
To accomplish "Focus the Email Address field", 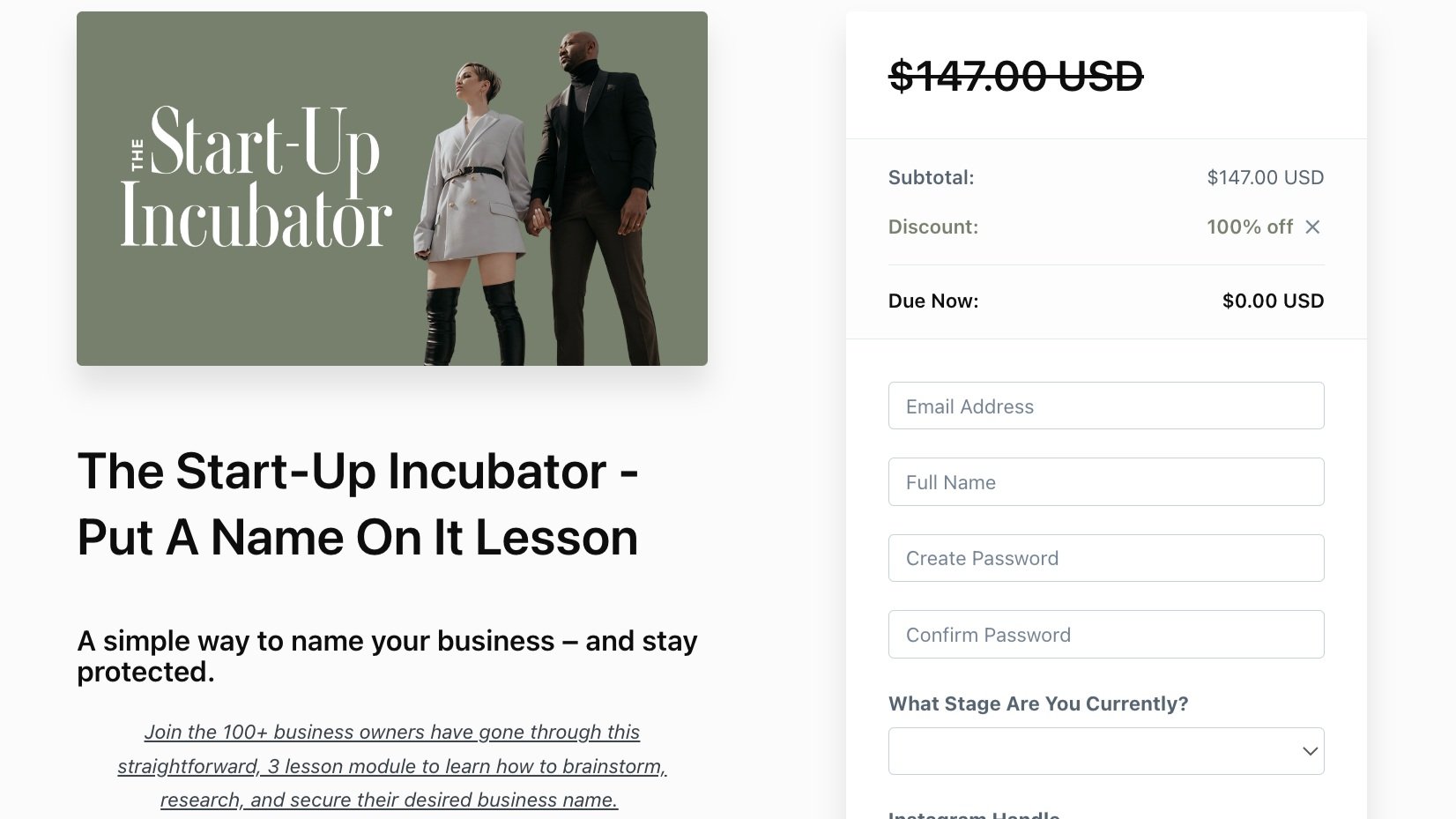I will [x=1106, y=406].
